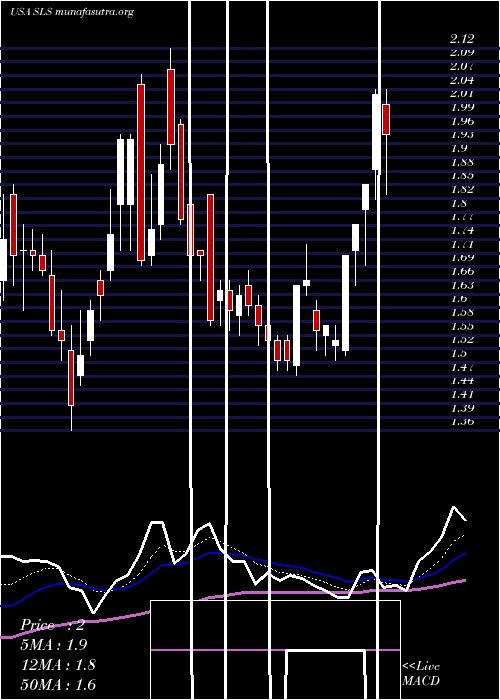Image resolution: width=500 pixels, height=700 pixels.
Task: Click the 1.96 price axis label
Action: pos(462,121)
